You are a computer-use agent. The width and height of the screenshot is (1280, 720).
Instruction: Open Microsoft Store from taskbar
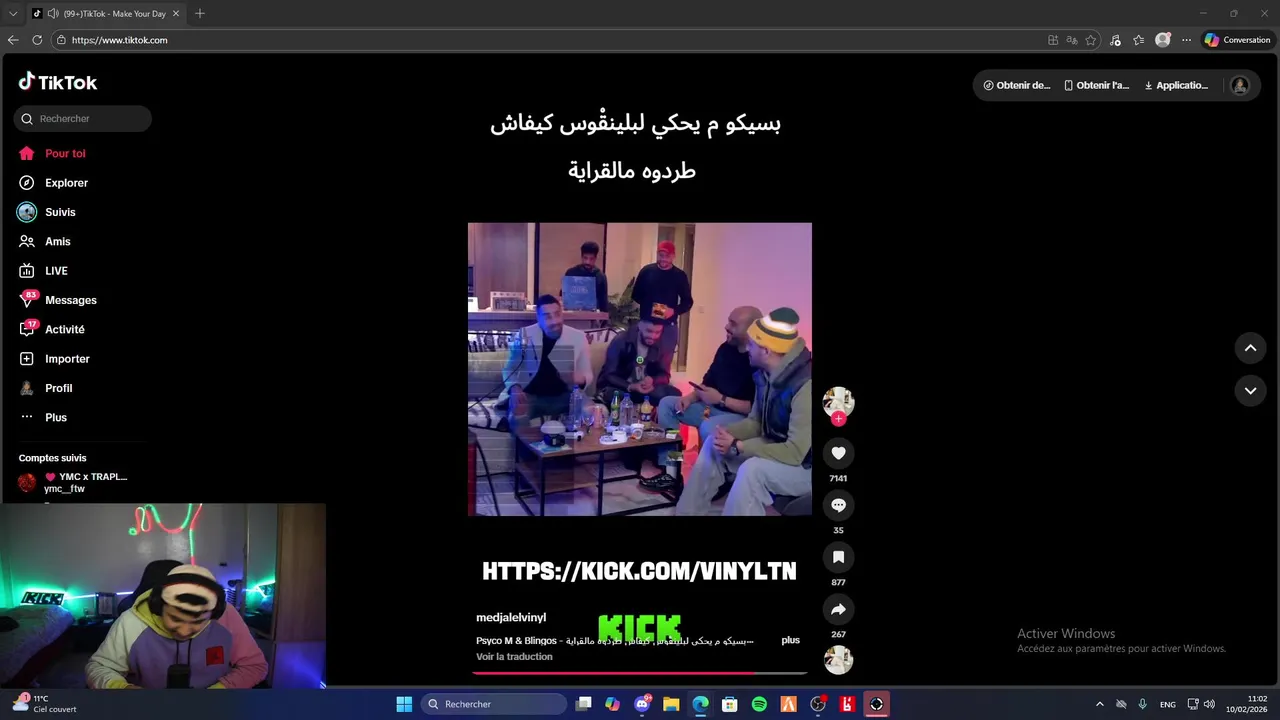(x=730, y=704)
